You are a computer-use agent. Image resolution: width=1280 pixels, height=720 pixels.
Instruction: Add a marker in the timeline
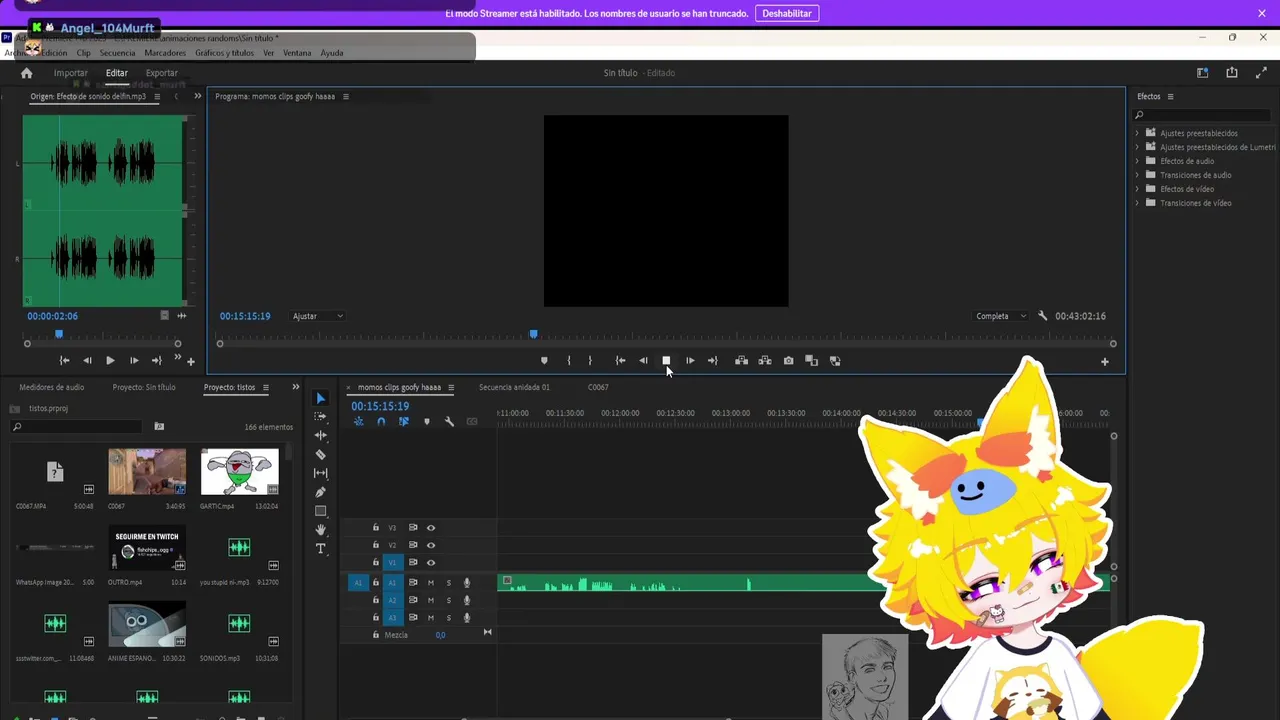[x=427, y=422]
